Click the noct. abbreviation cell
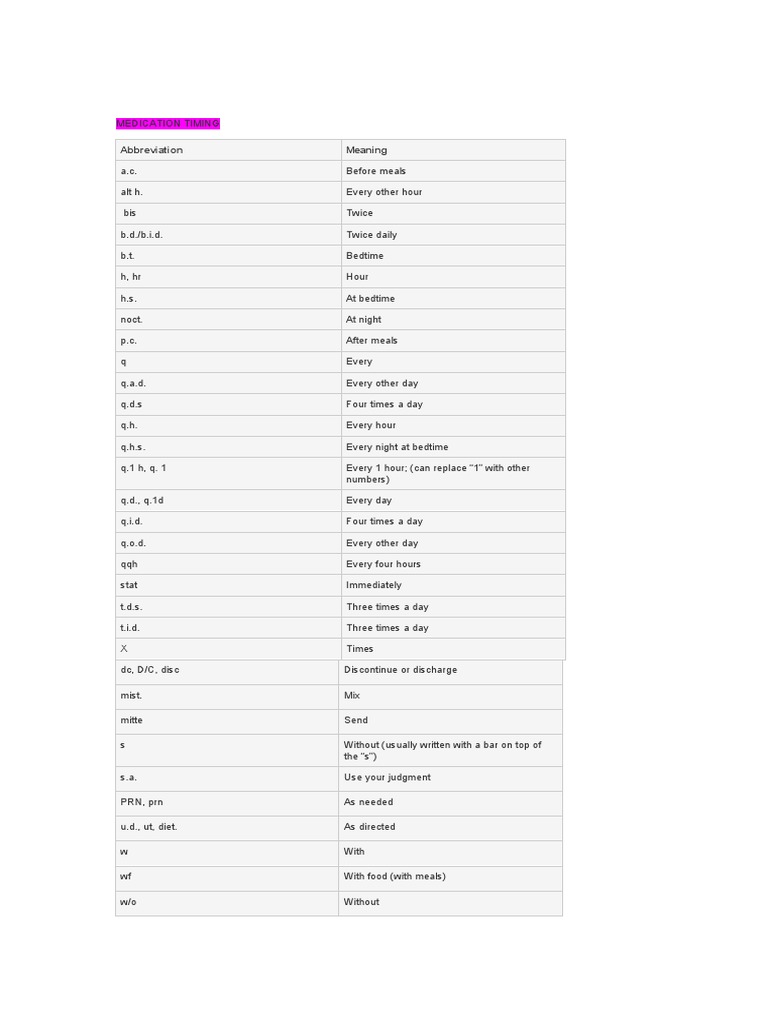 click(x=132, y=320)
